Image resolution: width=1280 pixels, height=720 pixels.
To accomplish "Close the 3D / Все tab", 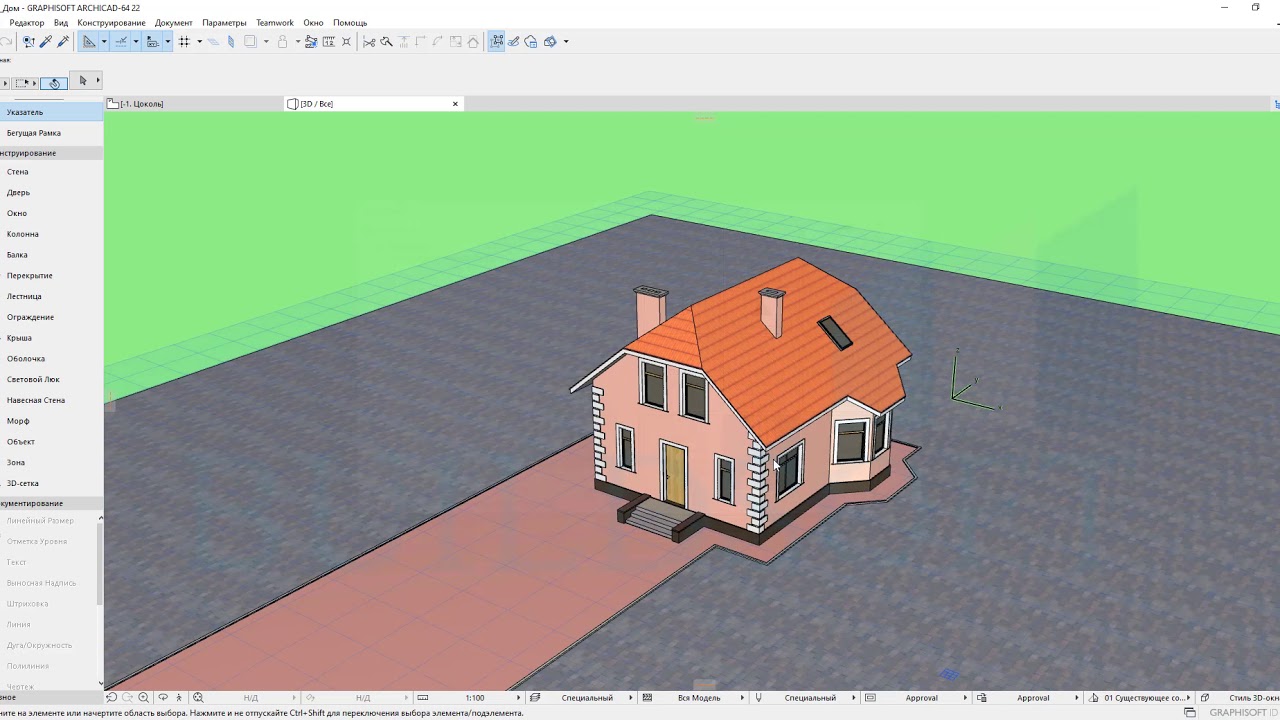I will pyautogui.click(x=455, y=104).
